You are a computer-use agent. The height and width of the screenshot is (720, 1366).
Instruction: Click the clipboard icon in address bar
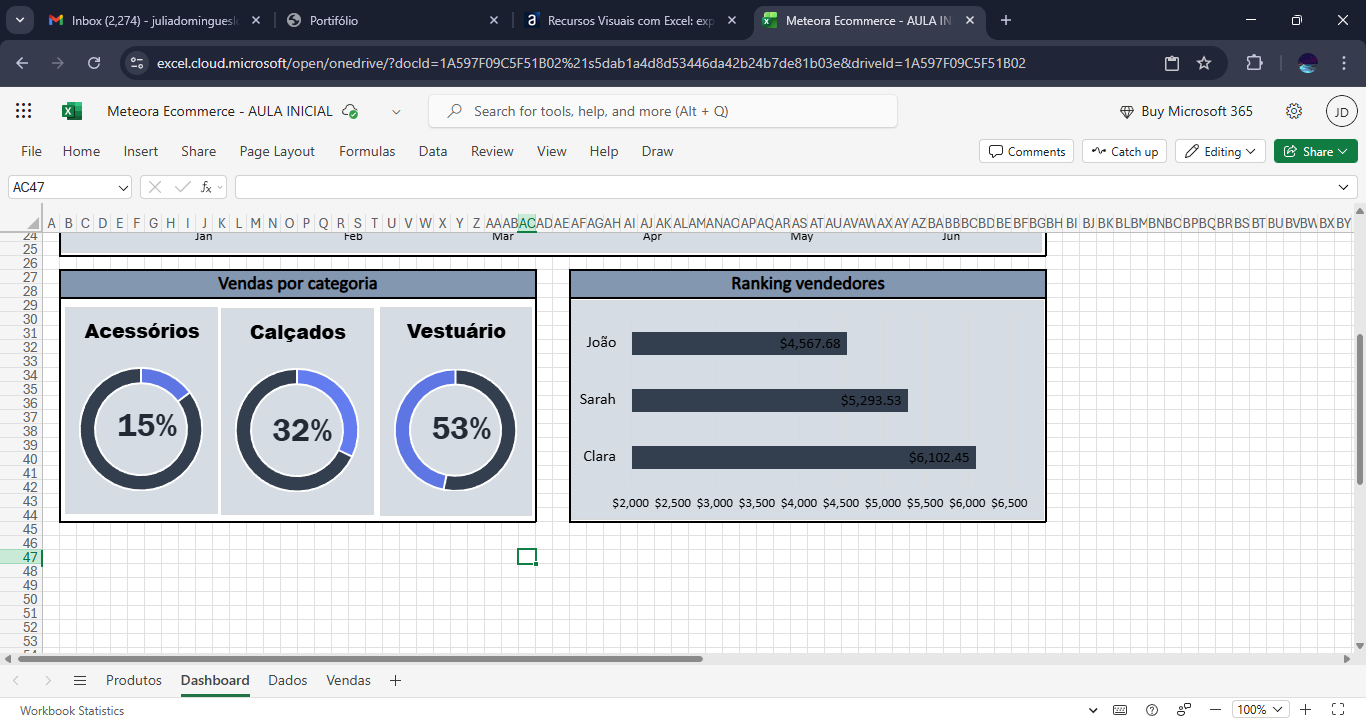click(x=1172, y=63)
